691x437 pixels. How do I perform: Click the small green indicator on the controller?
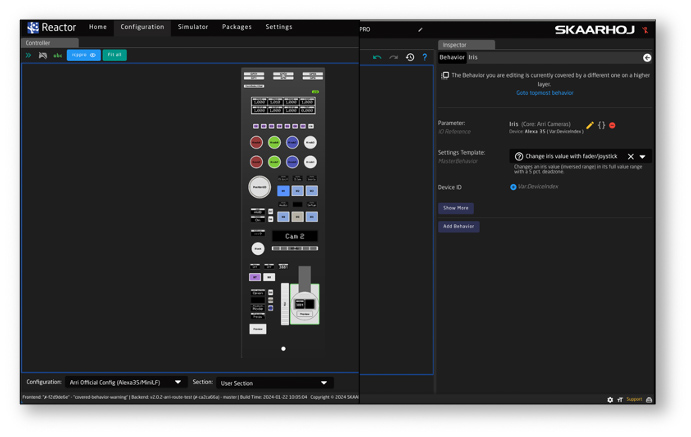[315, 92]
